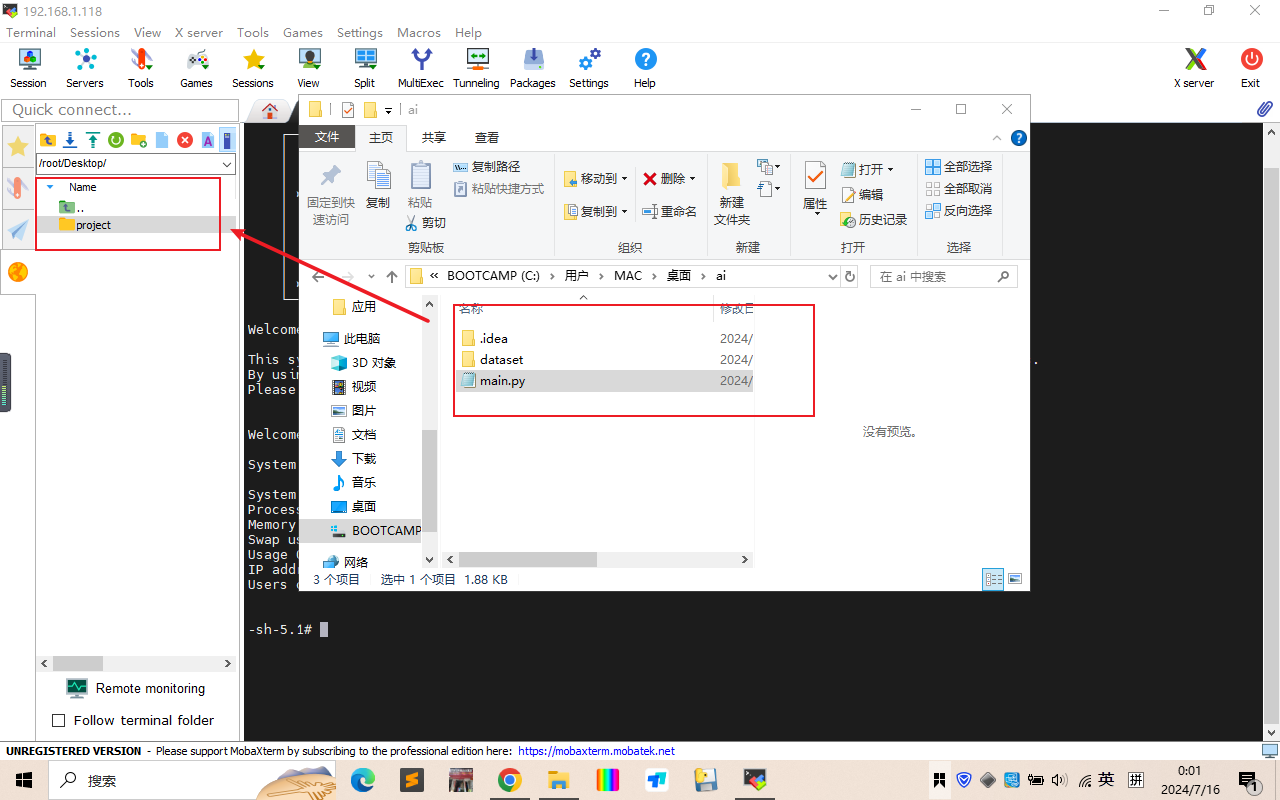Open the Tunneling tool
The image size is (1280, 800).
476,68
